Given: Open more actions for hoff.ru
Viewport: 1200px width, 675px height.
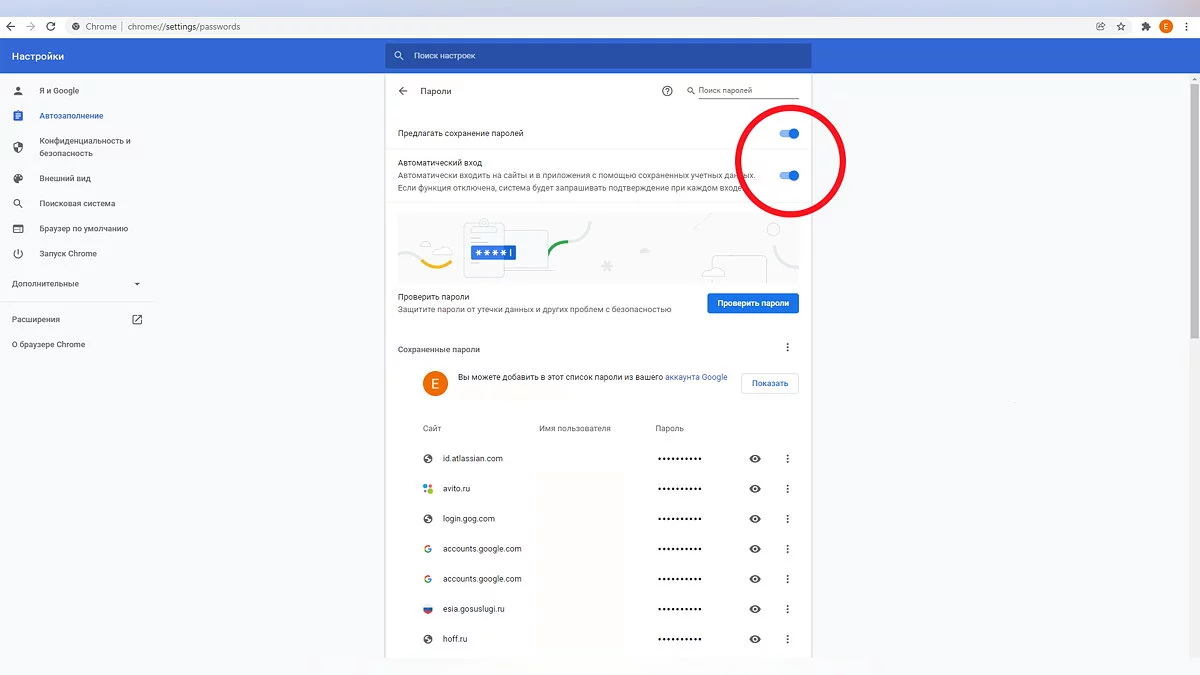Looking at the screenshot, I should pyautogui.click(x=788, y=639).
